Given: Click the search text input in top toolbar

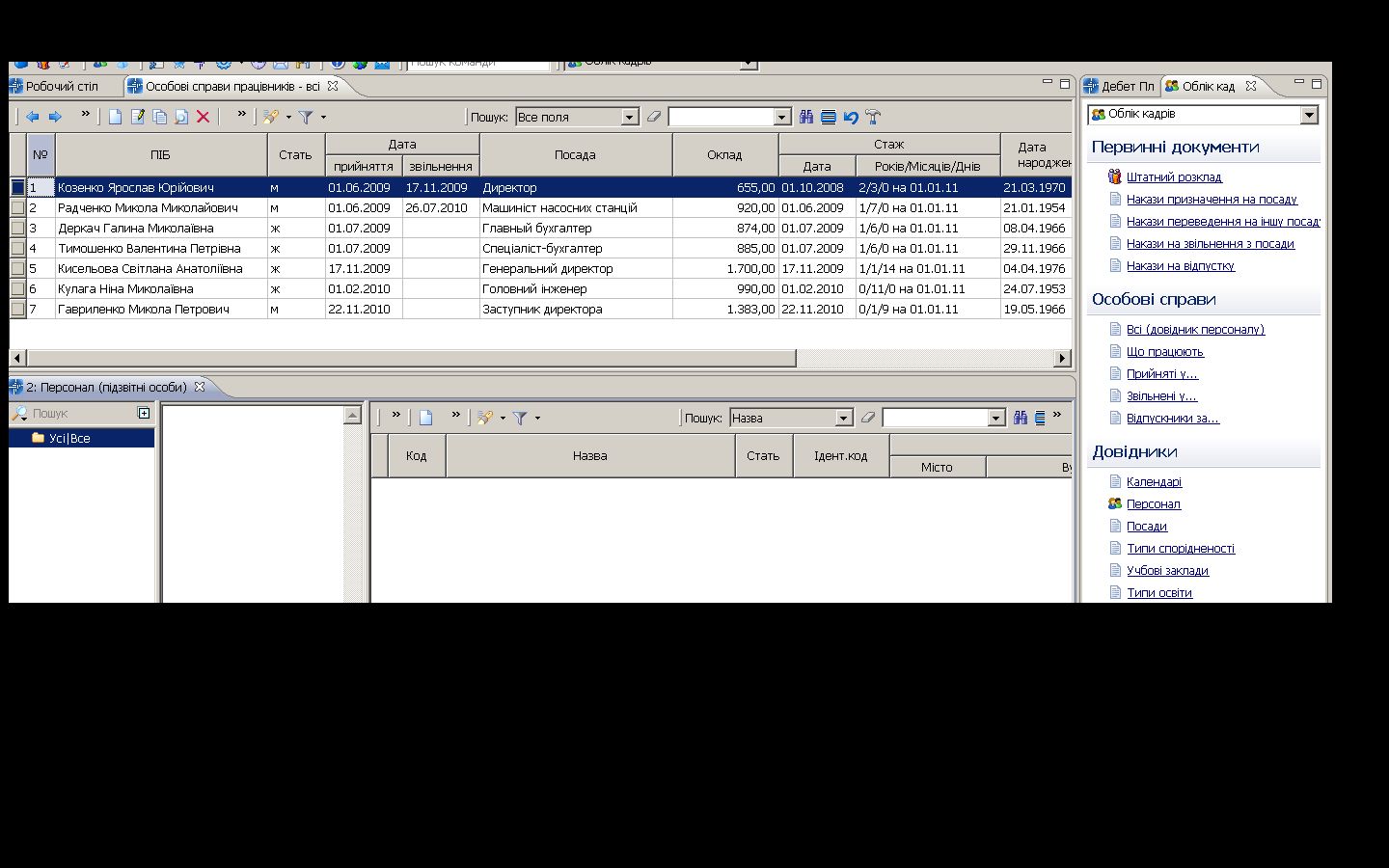Looking at the screenshot, I should 721,117.
